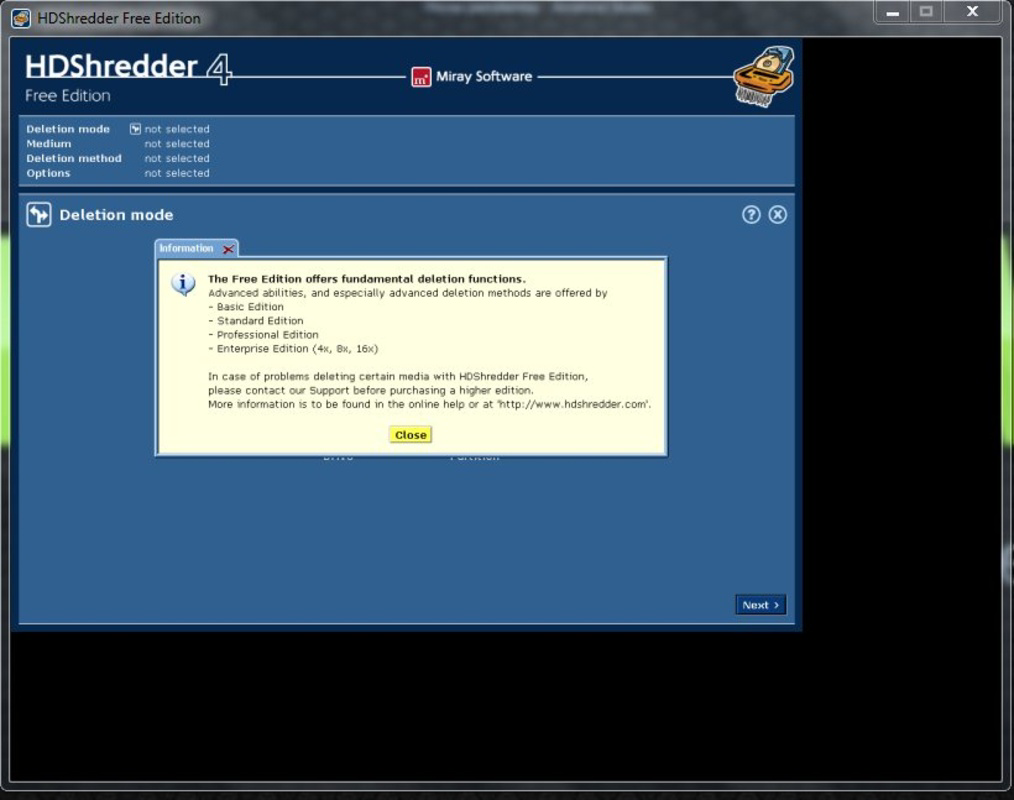1014x800 pixels.
Task: Click the 'Medium' summary label
Action: 49,144
